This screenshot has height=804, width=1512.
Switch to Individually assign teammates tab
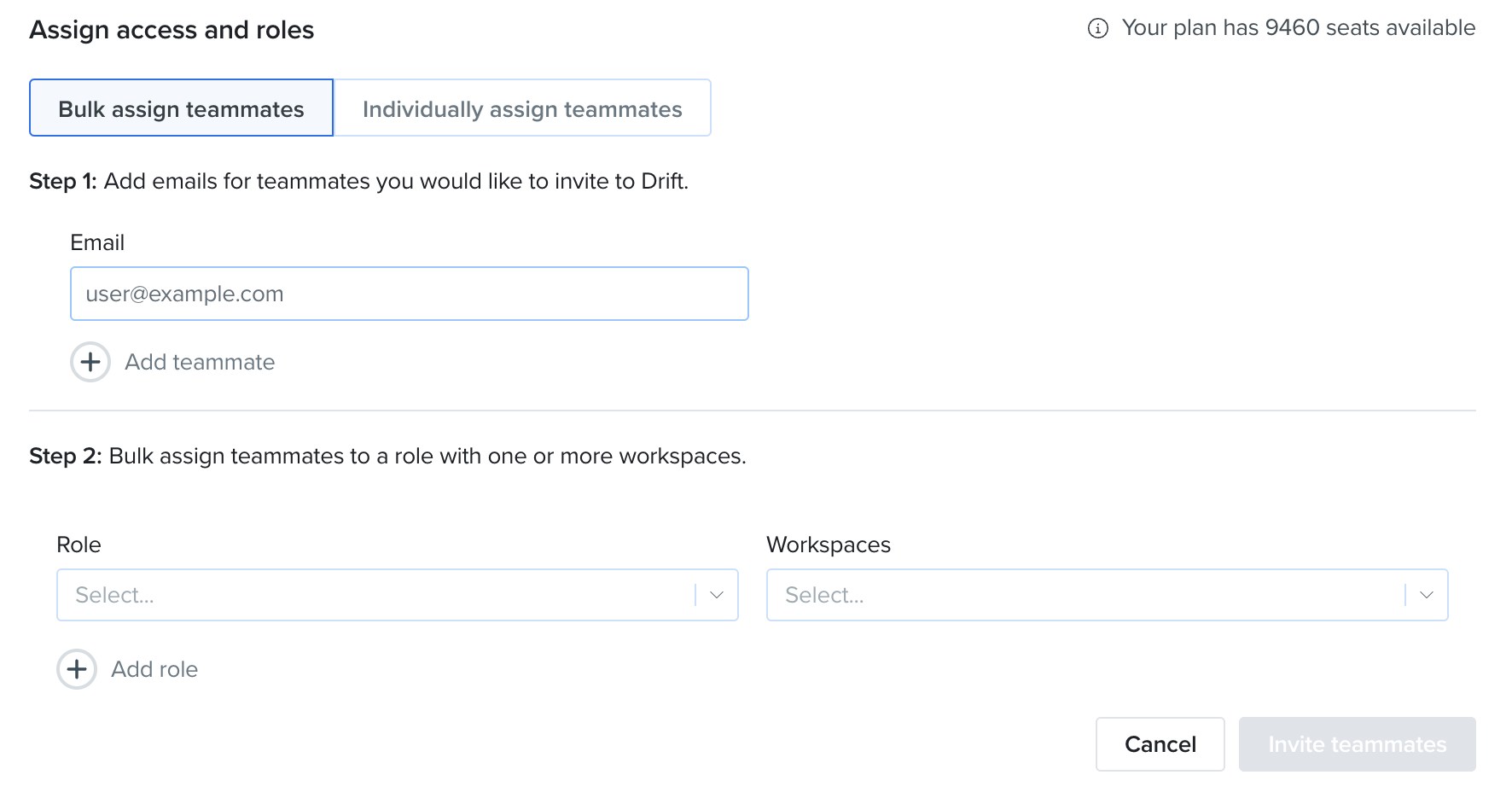522,108
